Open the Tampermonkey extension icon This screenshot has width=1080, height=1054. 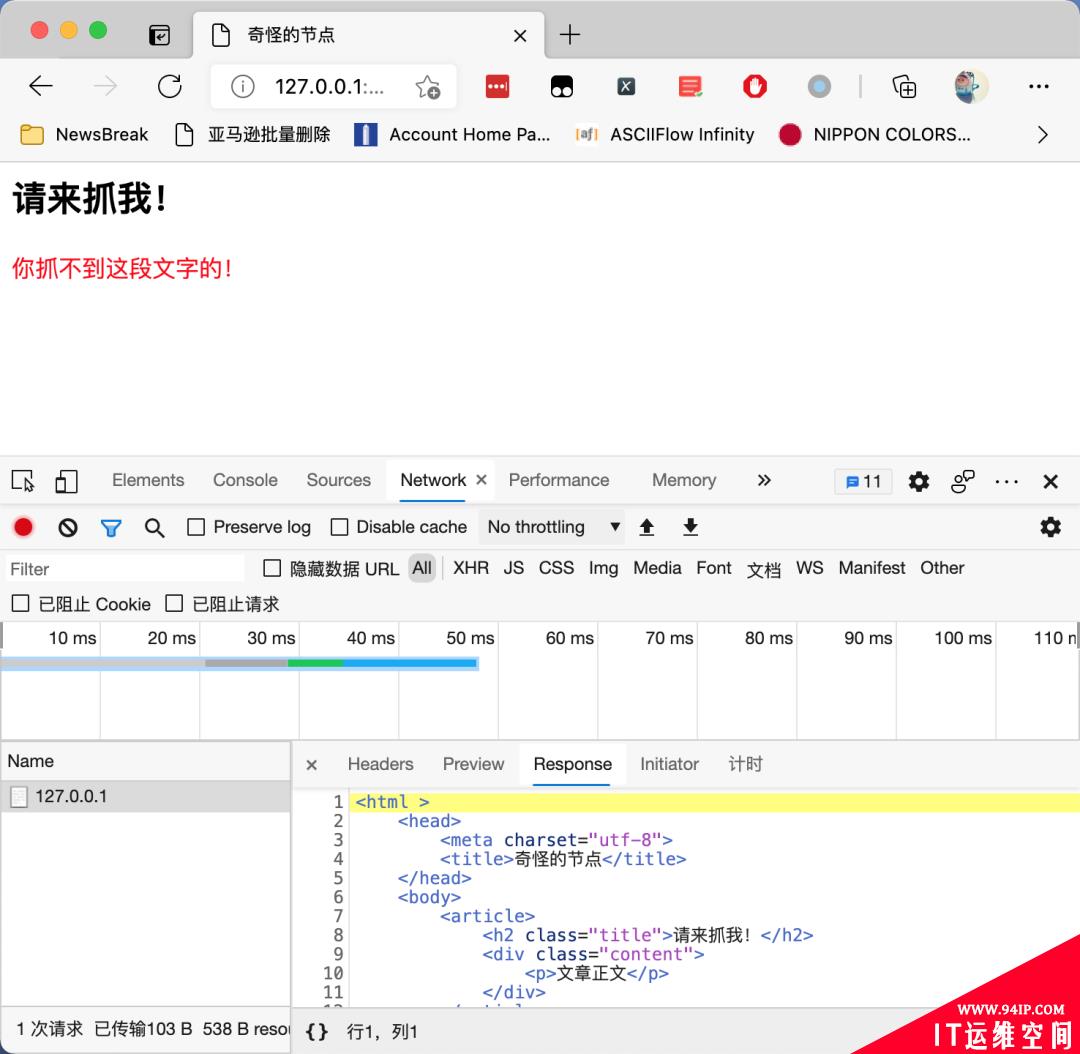[x=562, y=87]
